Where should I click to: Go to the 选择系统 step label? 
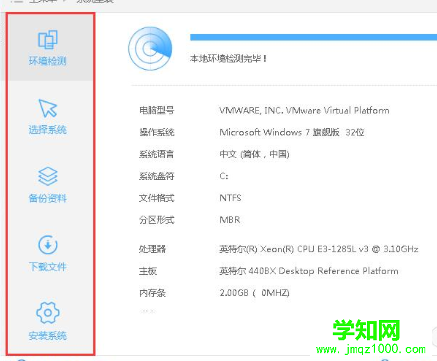(x=48, y=130)
